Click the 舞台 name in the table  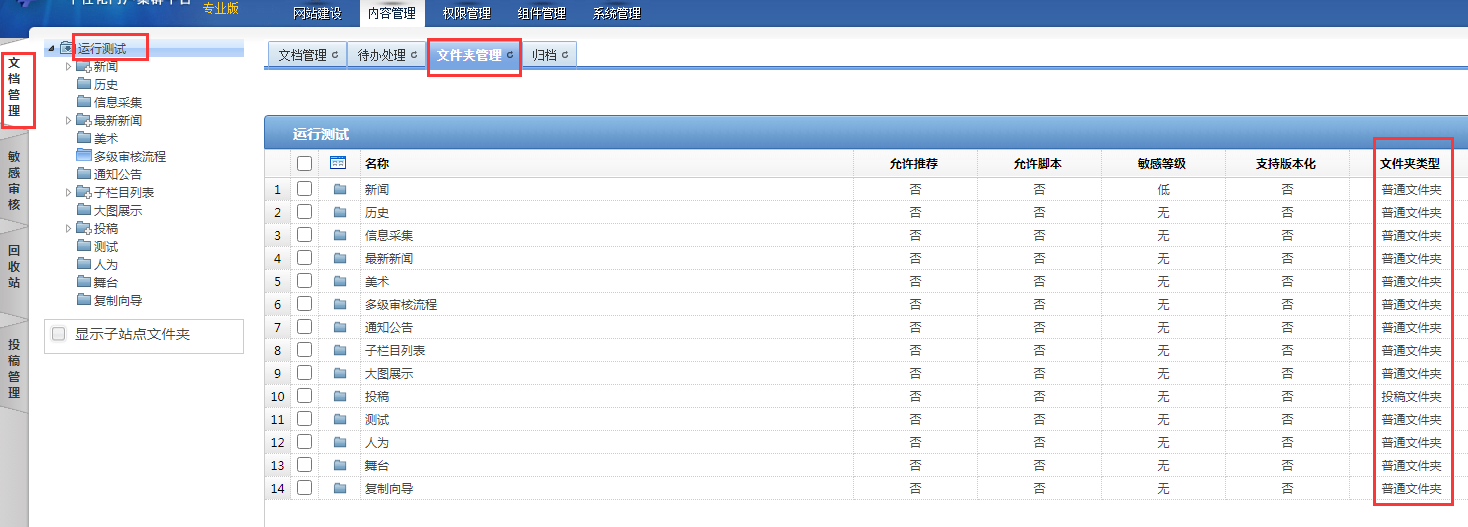tap(376, 466)
